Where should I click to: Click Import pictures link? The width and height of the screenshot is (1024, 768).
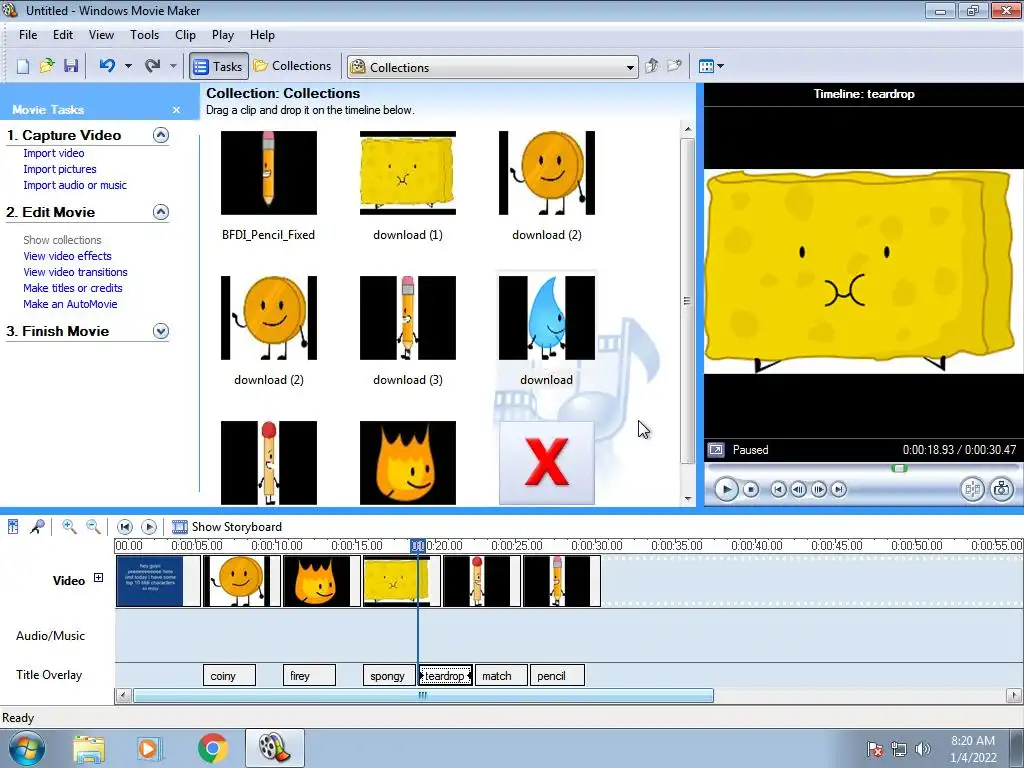click(x=59, y=169)
